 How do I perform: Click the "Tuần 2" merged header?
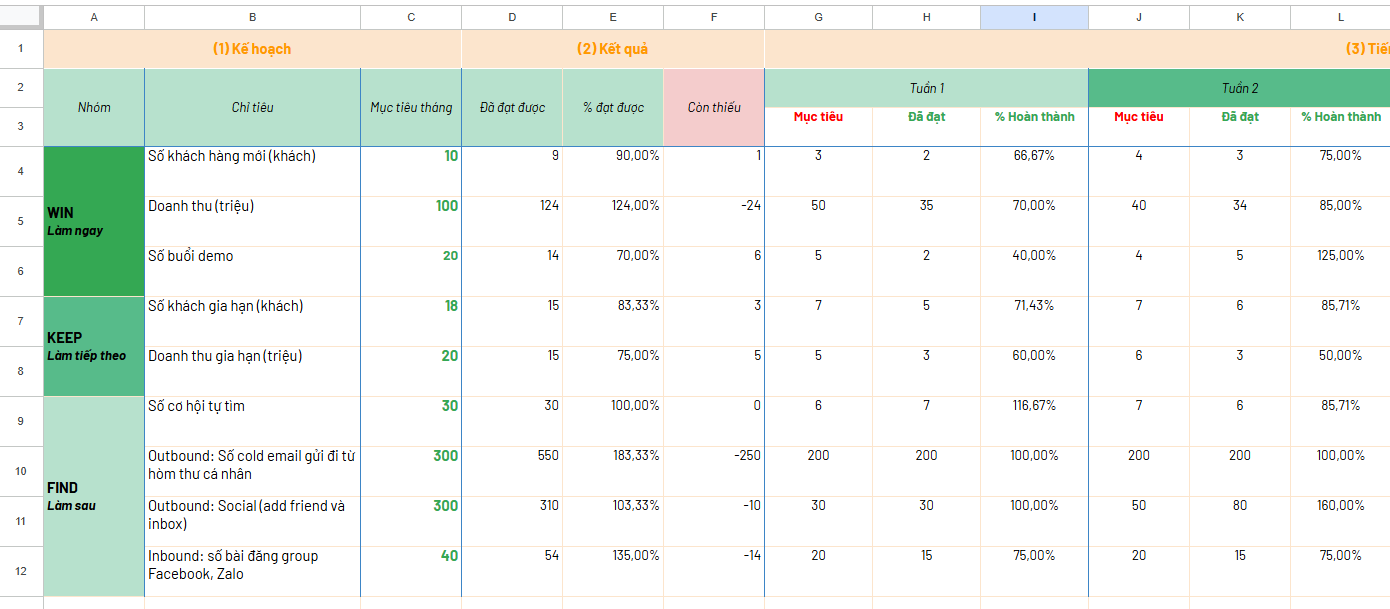pos(1239,88)
